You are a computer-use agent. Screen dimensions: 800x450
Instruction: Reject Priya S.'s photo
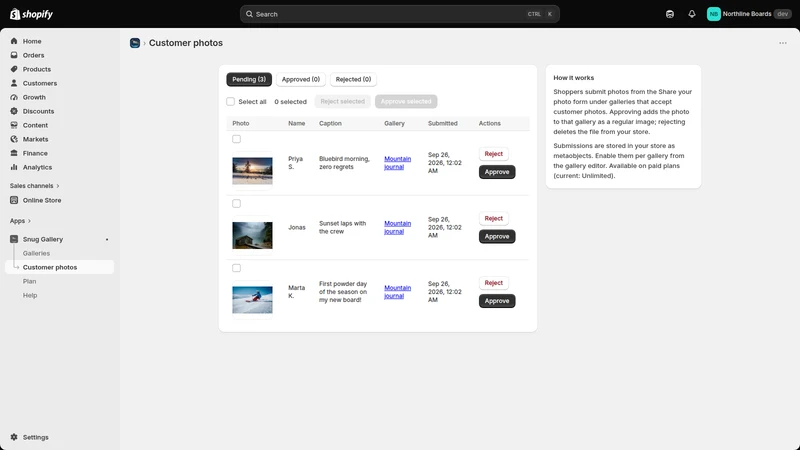[x=493, y=154]
